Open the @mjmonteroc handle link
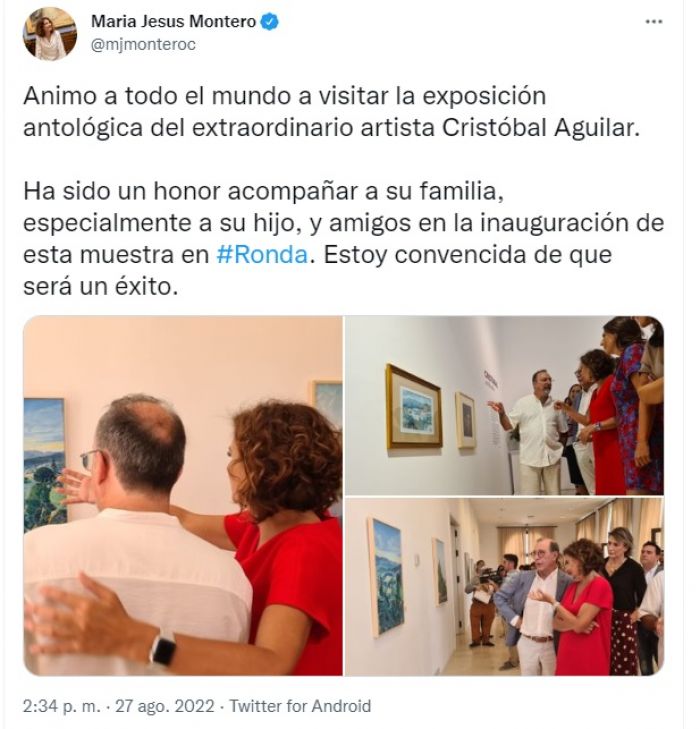The width and height of the screenshot is (700, 729). tap(143, 45)
